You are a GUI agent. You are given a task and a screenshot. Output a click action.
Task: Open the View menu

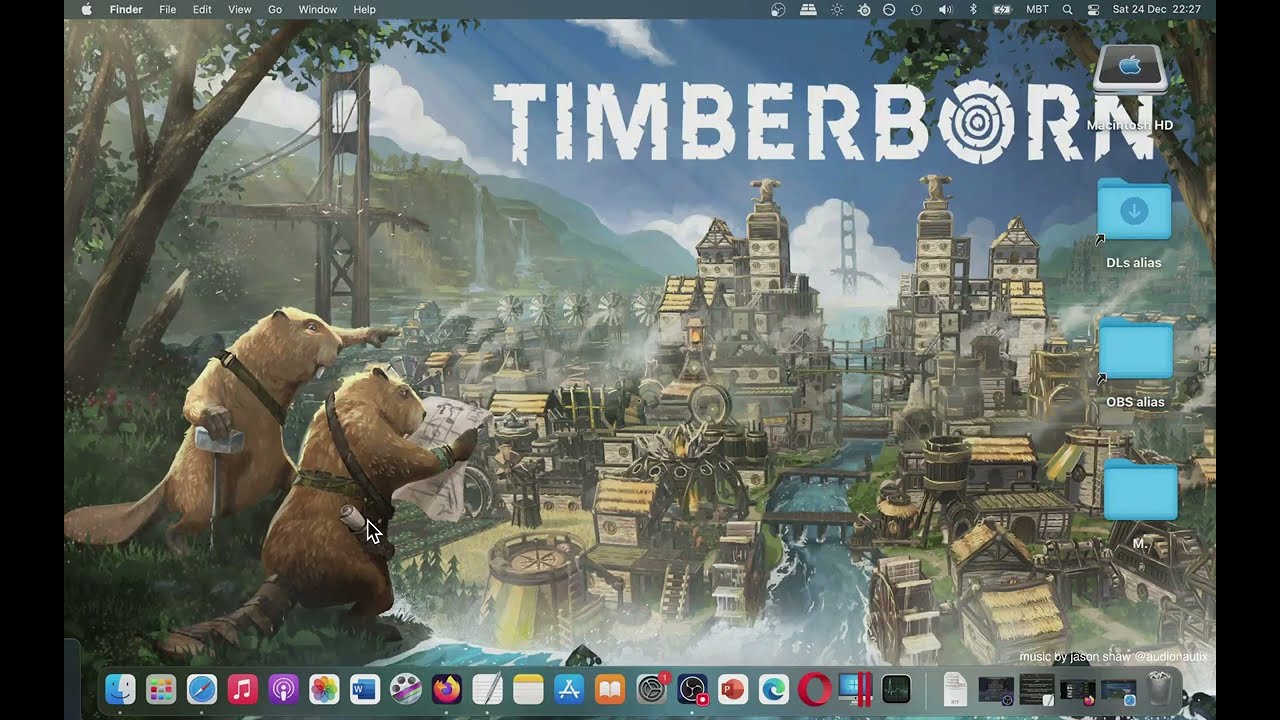pyautogui.click(x=240, y=9)
